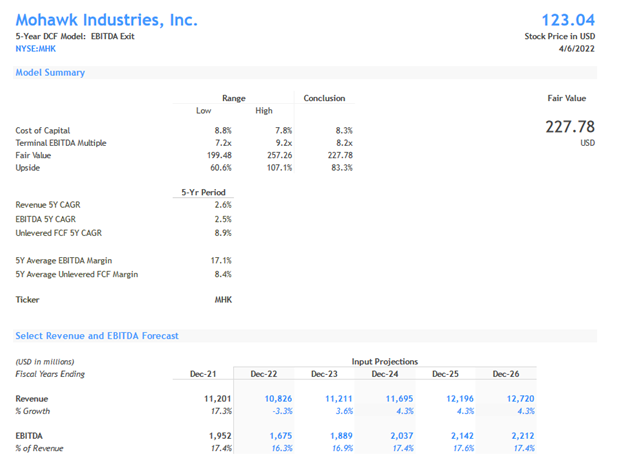Click the Terminal EBITDA Multiple row label
The width and height of the screenshot is (624, 469).
coord(61,143)
